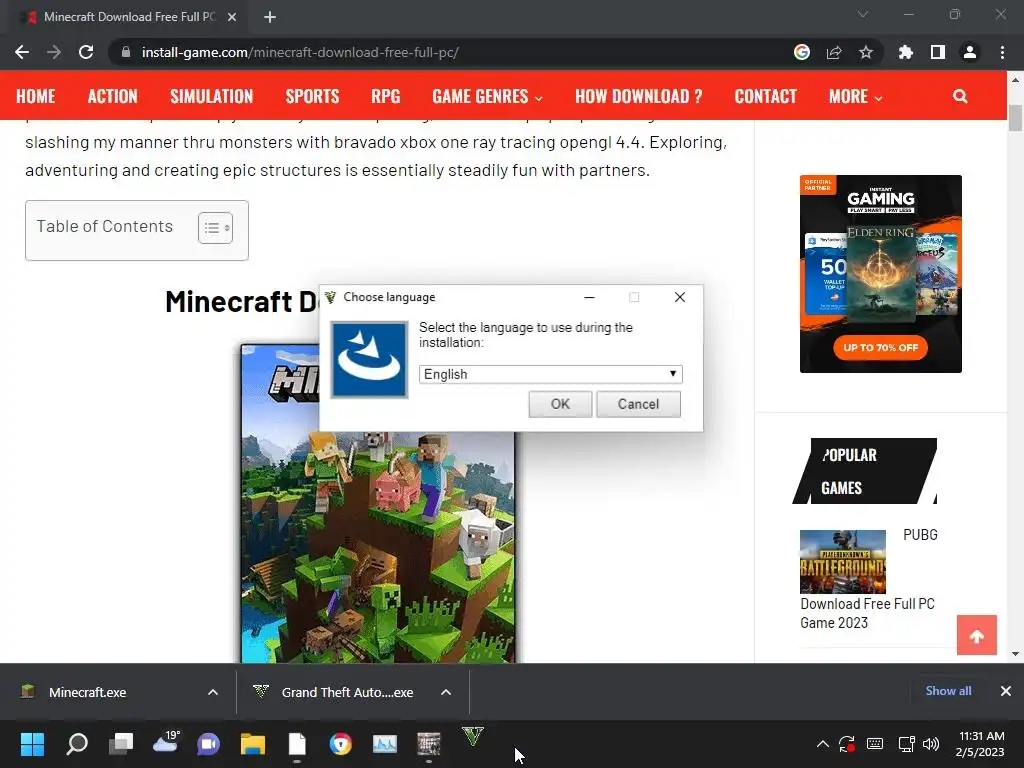Viewport: 1024px width, 768px height.
Task: Open a new browser tab
Action: [270, 17]
